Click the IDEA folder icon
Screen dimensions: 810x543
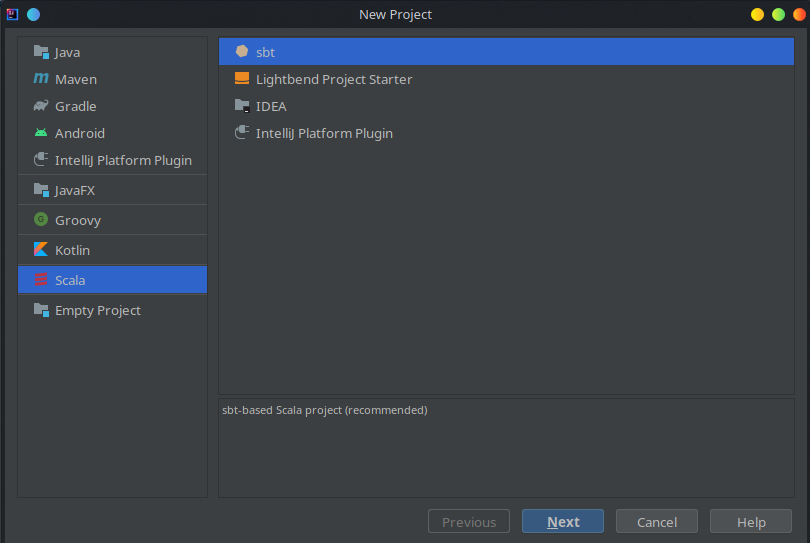tap(242, 106)
